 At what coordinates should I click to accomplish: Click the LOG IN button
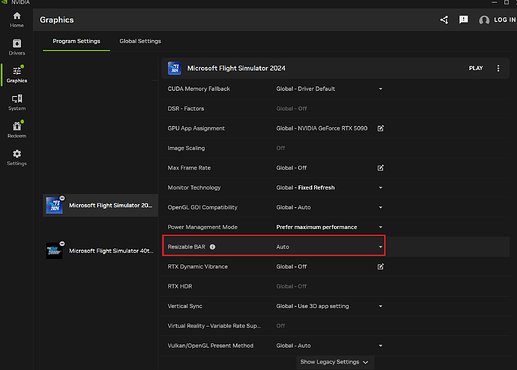505,20
